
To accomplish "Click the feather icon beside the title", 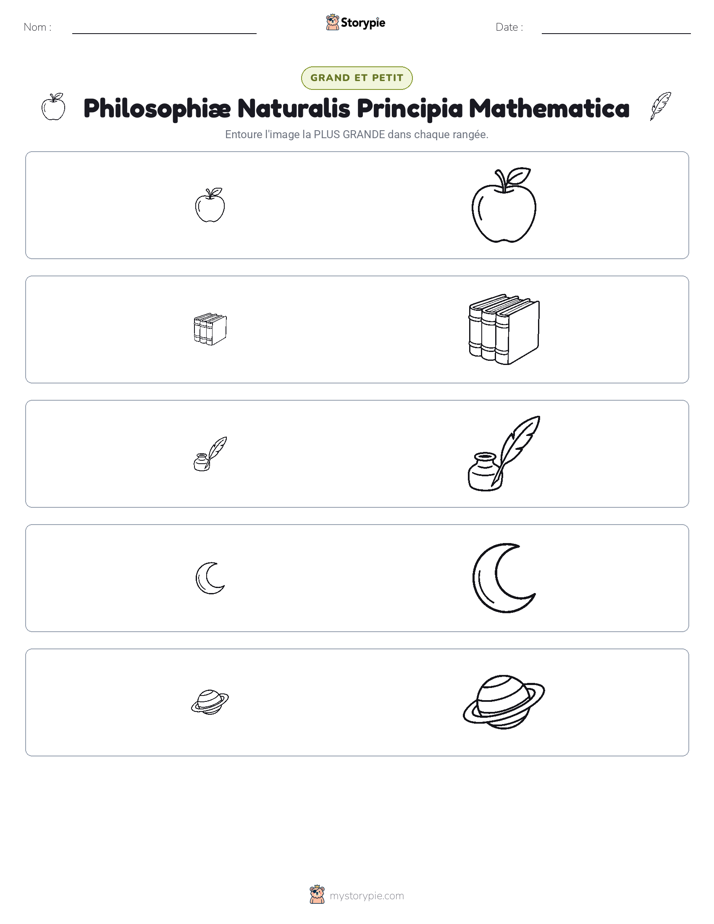I will 660,107.
